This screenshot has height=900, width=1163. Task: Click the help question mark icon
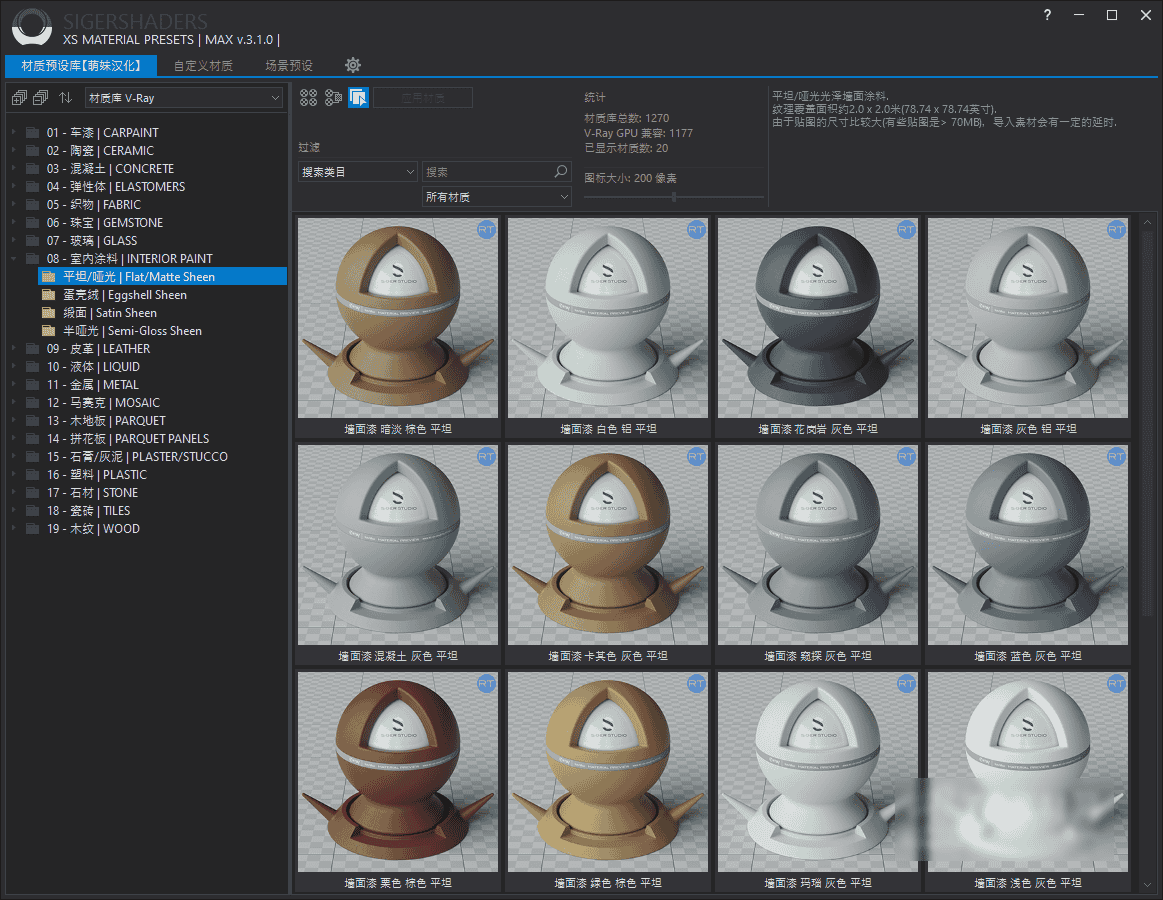(1047, 15)
